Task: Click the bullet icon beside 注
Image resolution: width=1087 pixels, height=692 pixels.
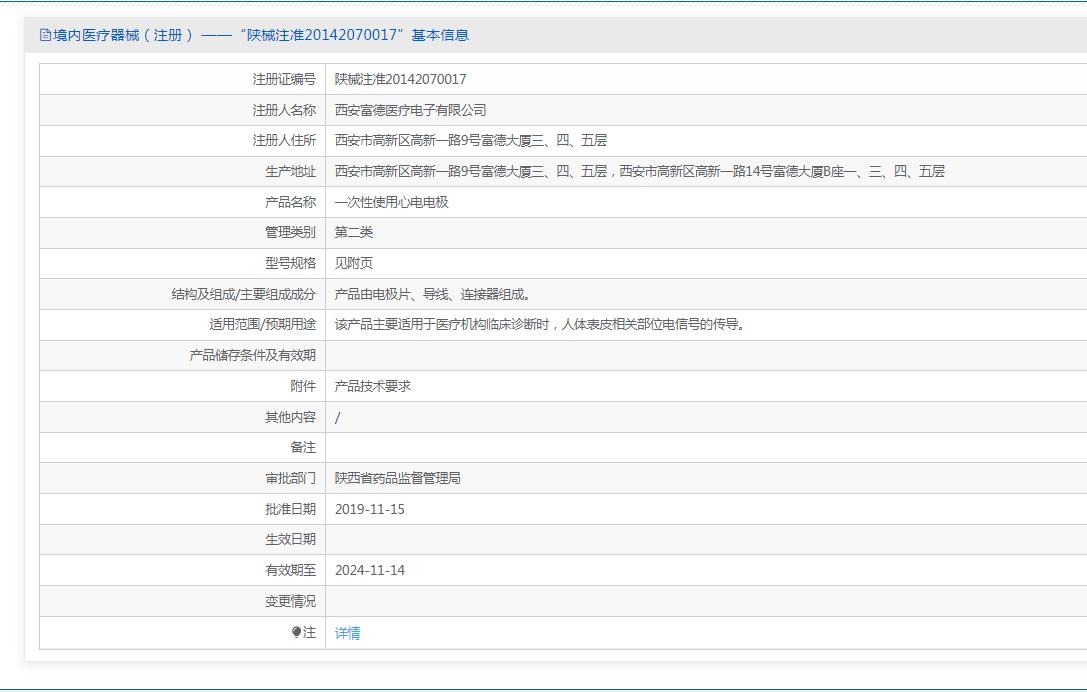Action: pos(296,632)
